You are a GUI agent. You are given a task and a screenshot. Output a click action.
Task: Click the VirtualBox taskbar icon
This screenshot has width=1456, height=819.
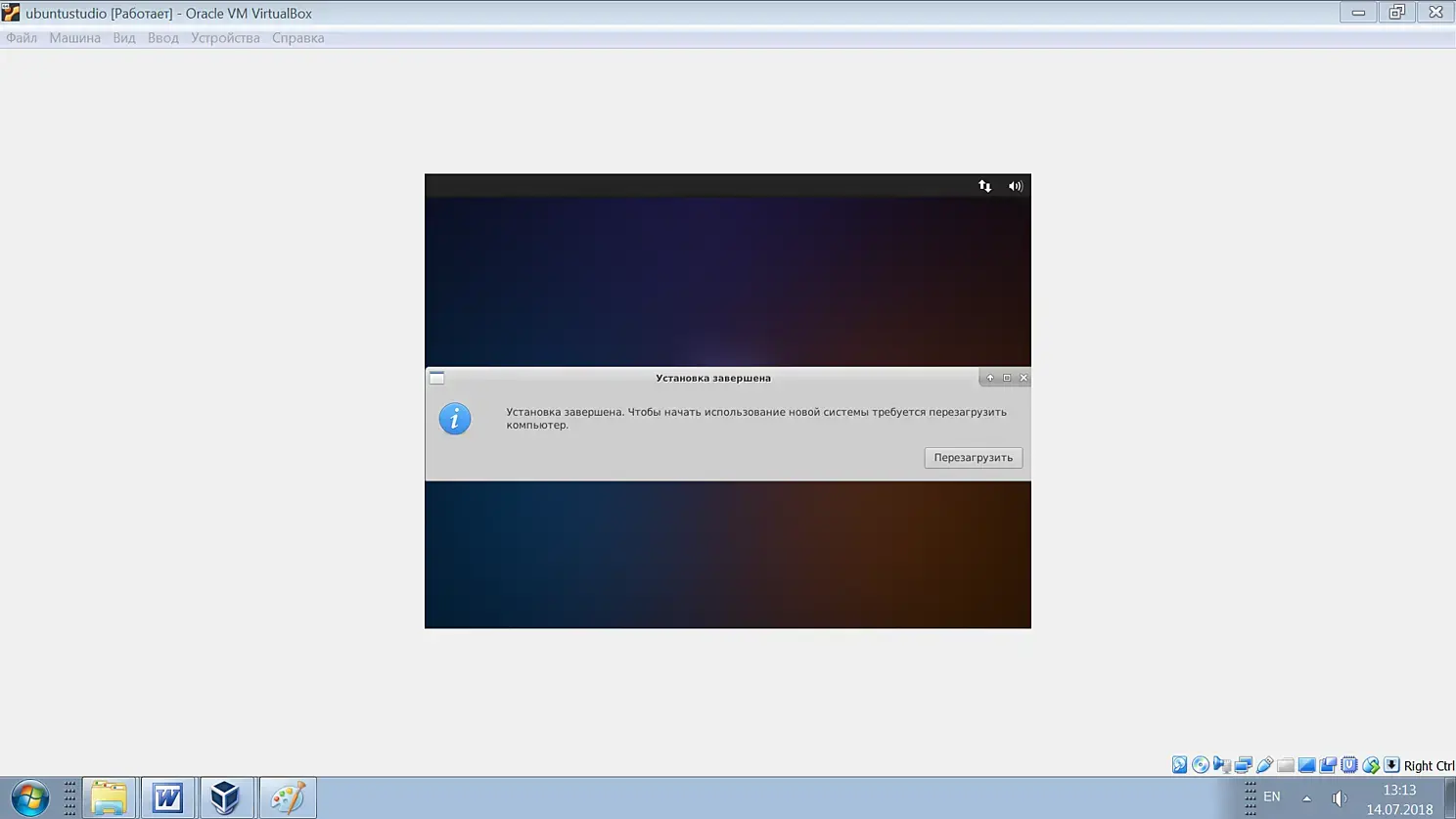(x=226, y=797)
